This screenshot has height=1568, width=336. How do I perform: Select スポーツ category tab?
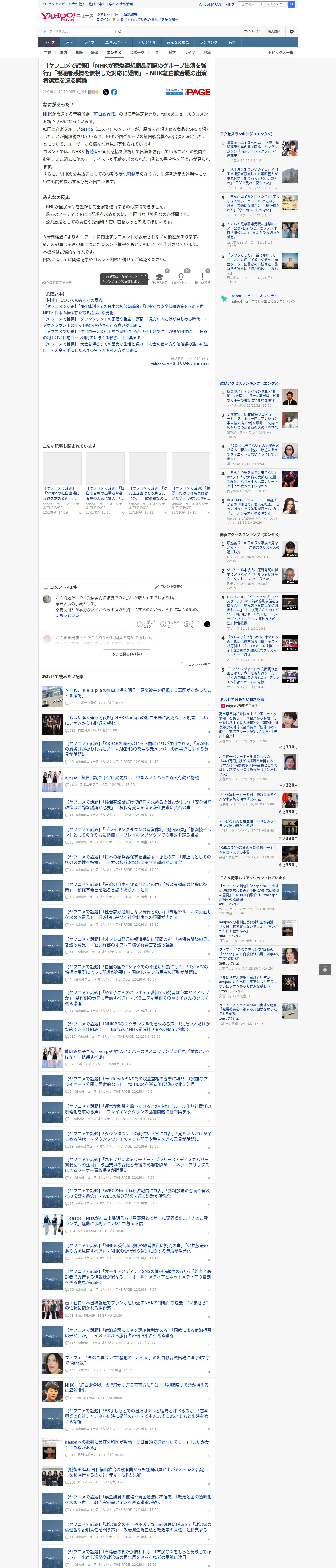pyautogui.click(x=137, y=52)
